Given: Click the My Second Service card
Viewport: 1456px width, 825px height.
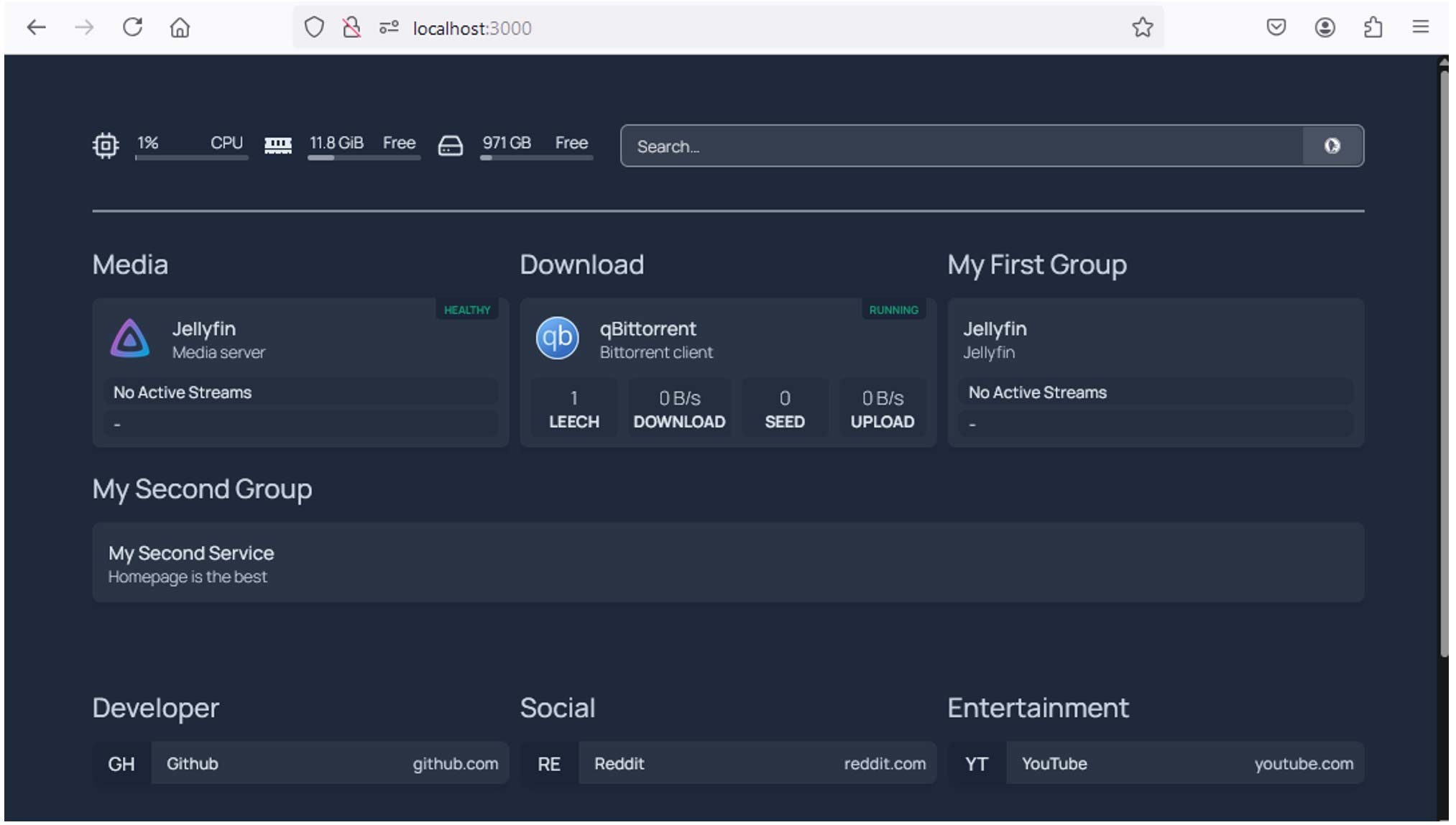Looking at the screenshot, I should tap(728, 563).
